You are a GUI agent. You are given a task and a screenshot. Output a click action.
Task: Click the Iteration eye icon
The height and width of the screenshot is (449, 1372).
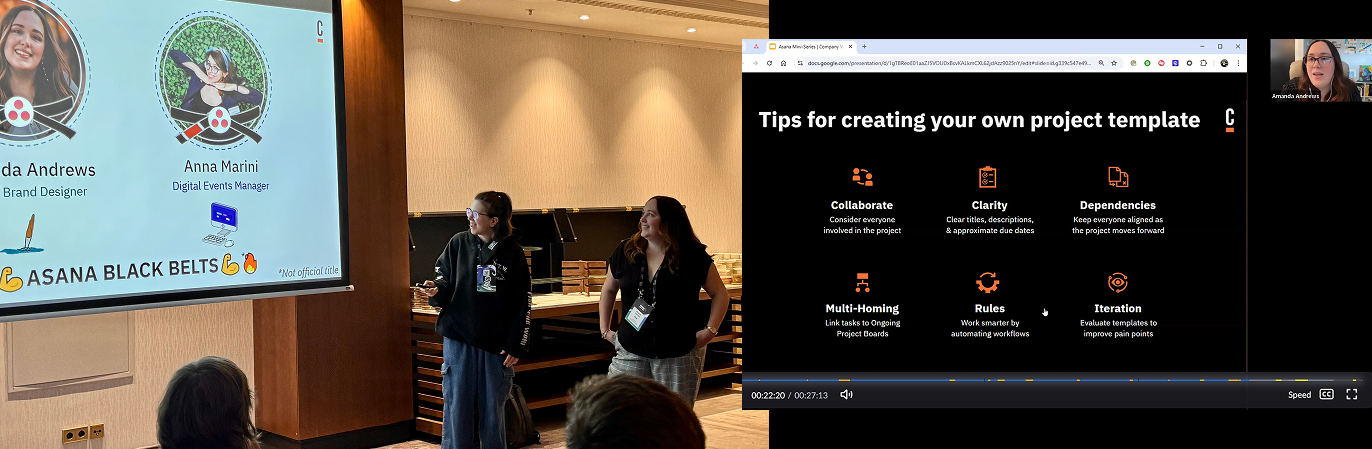pyautogui.click(x=1118, y=282)
